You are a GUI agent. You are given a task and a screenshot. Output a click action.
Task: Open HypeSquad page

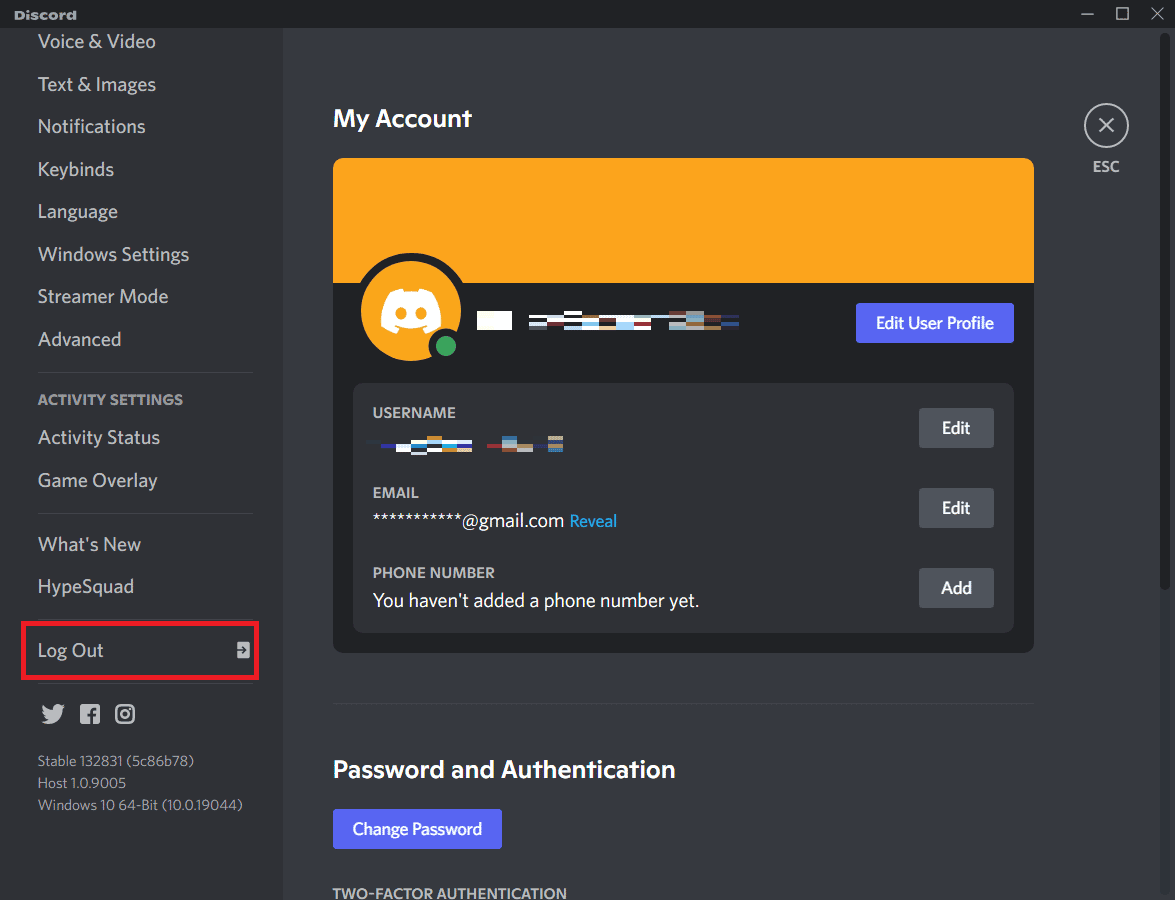[85, 586]
